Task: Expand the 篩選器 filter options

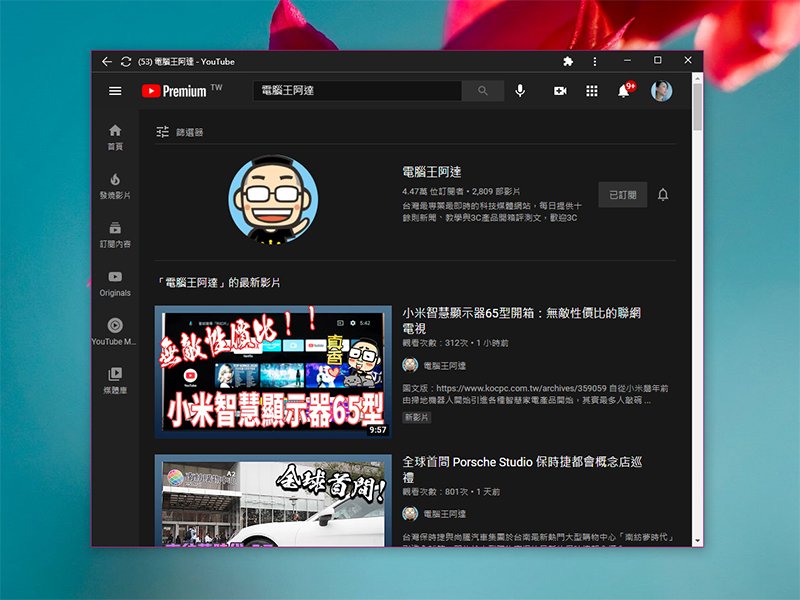Action: [180, 132]
